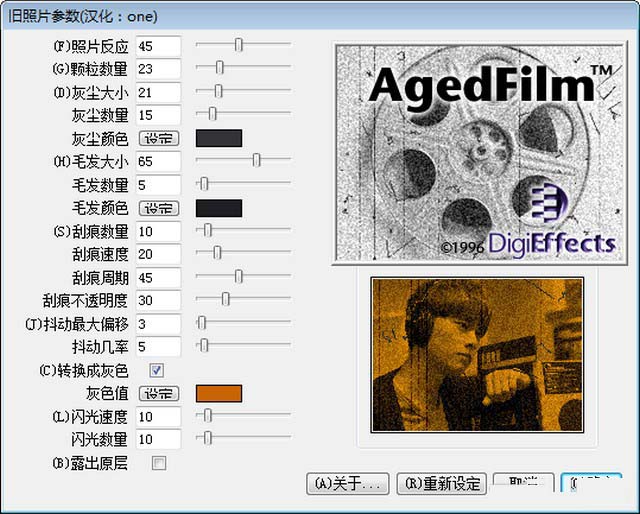
Task: Click the 照片反应 slider handle
Action: tap(239, 45)
